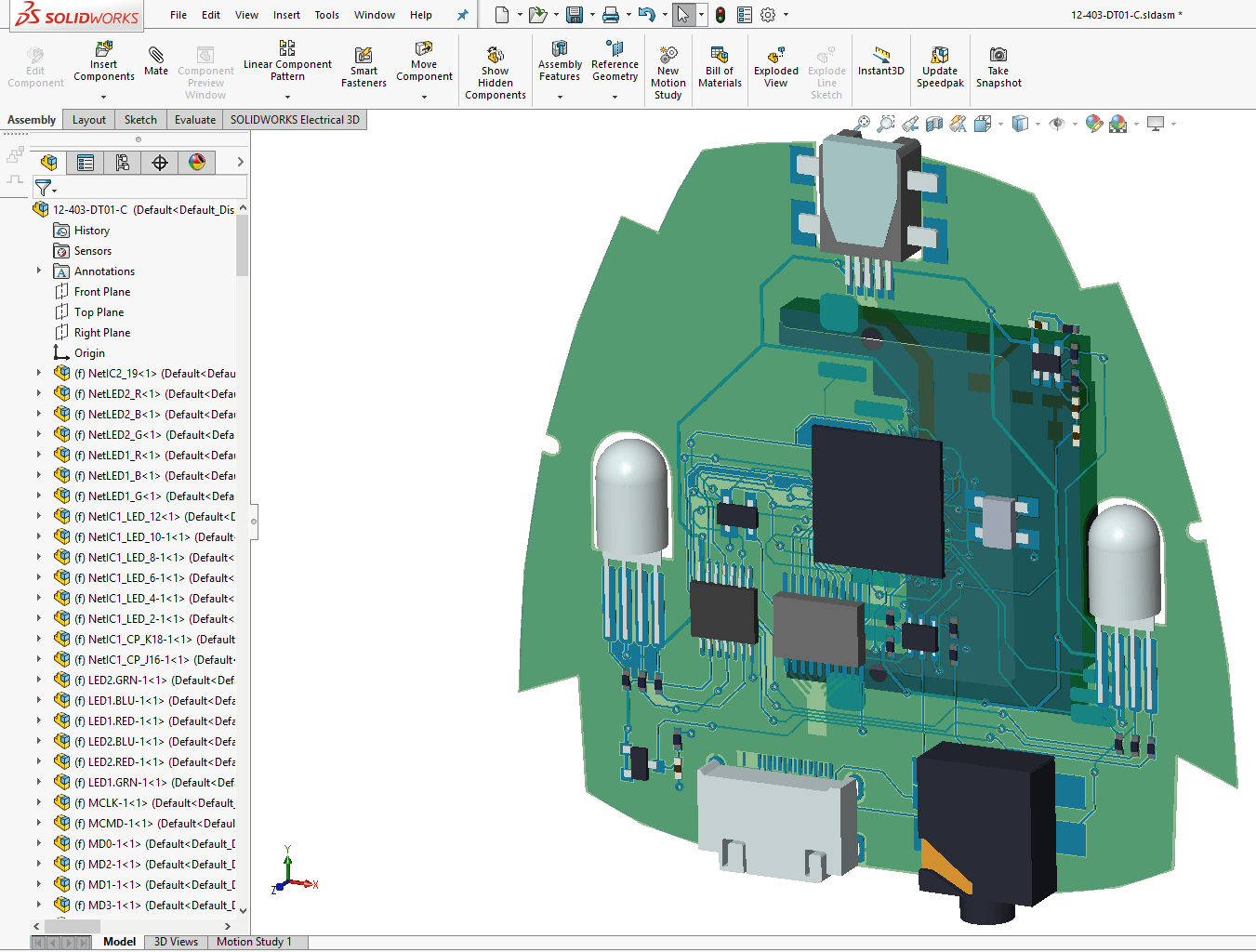
Task: Select the Motion Study 1 tab
Action: point(254,942)
